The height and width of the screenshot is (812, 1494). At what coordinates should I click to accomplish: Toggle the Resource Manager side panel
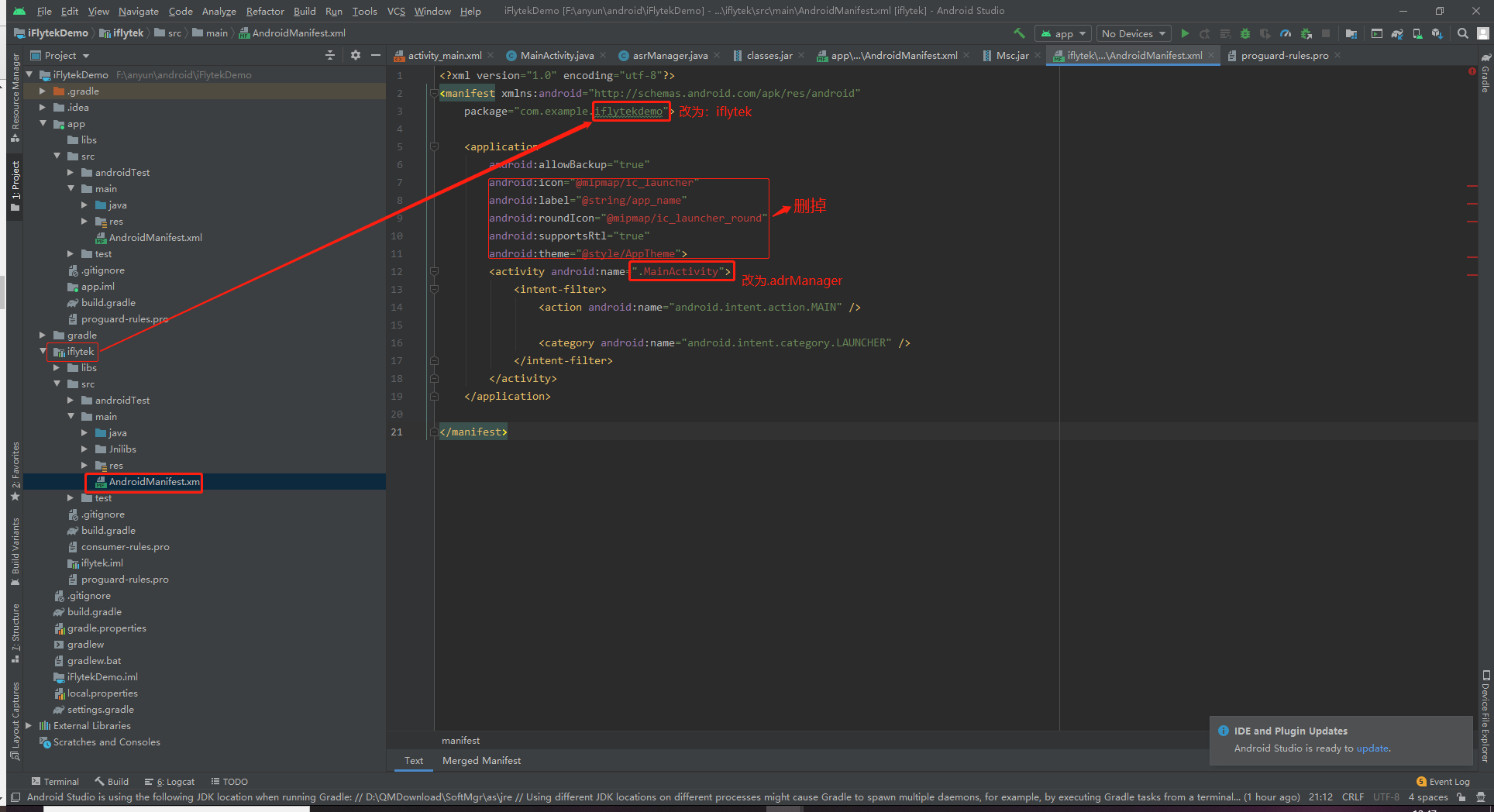(15, 98)
